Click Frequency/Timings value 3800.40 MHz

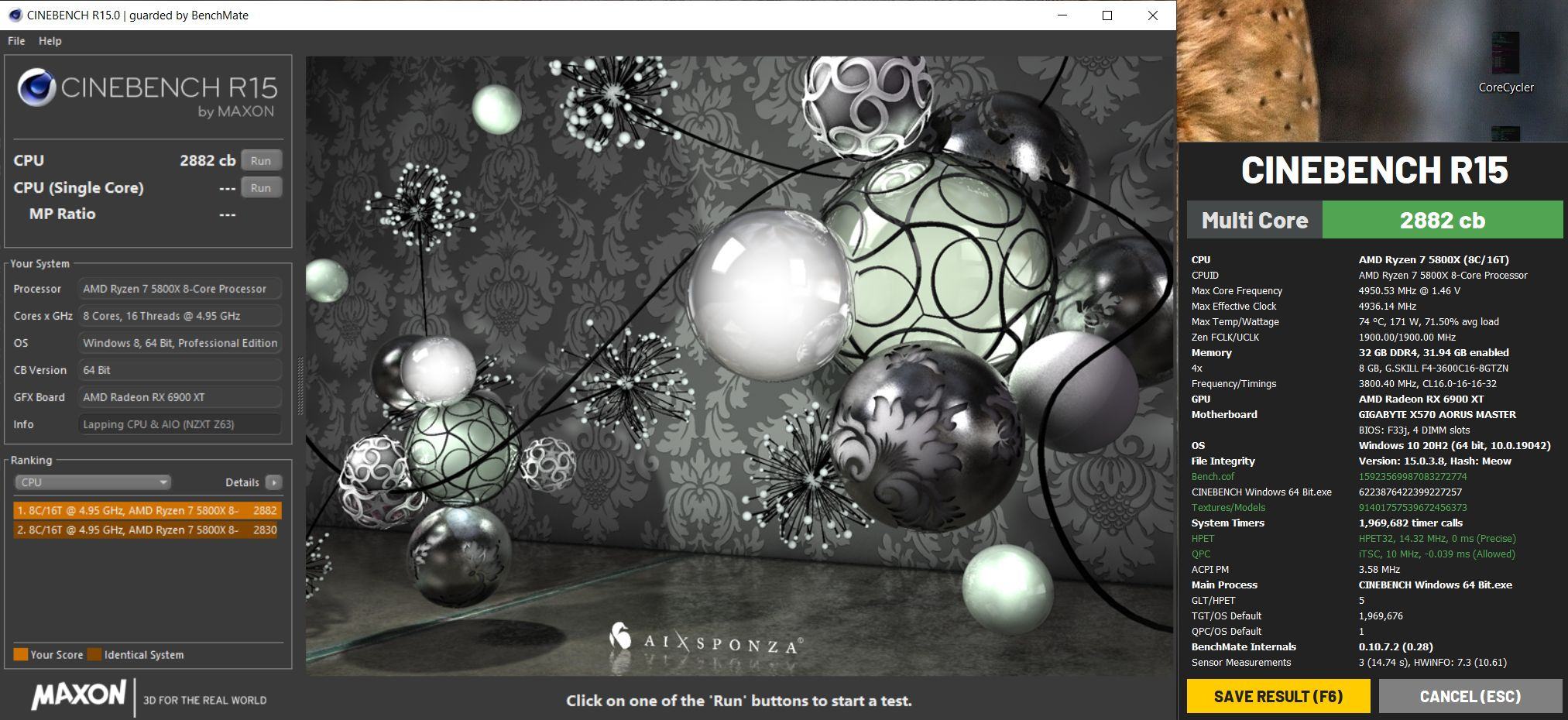[1428, 384]
